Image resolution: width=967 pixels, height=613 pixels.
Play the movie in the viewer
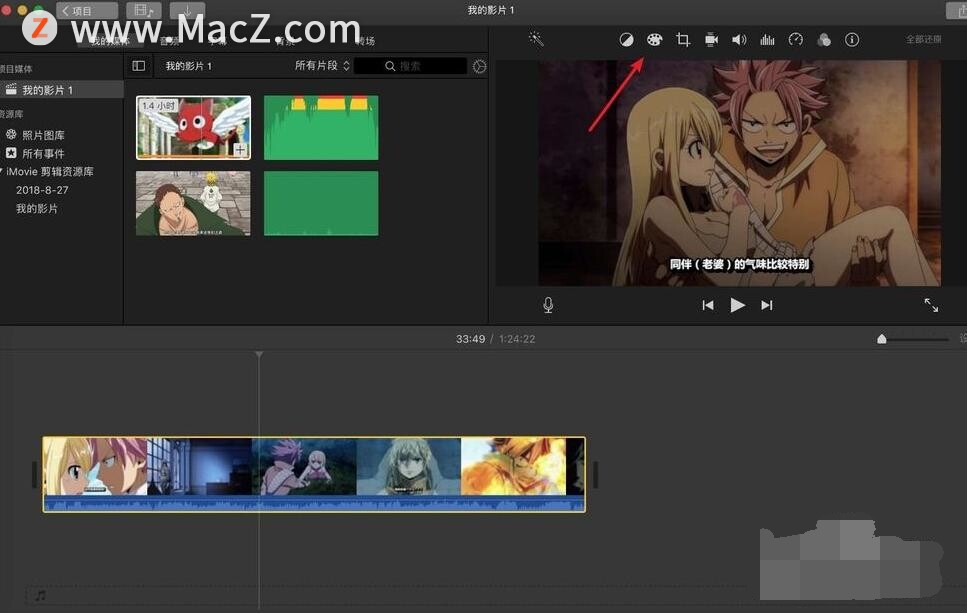click(738, 305)
